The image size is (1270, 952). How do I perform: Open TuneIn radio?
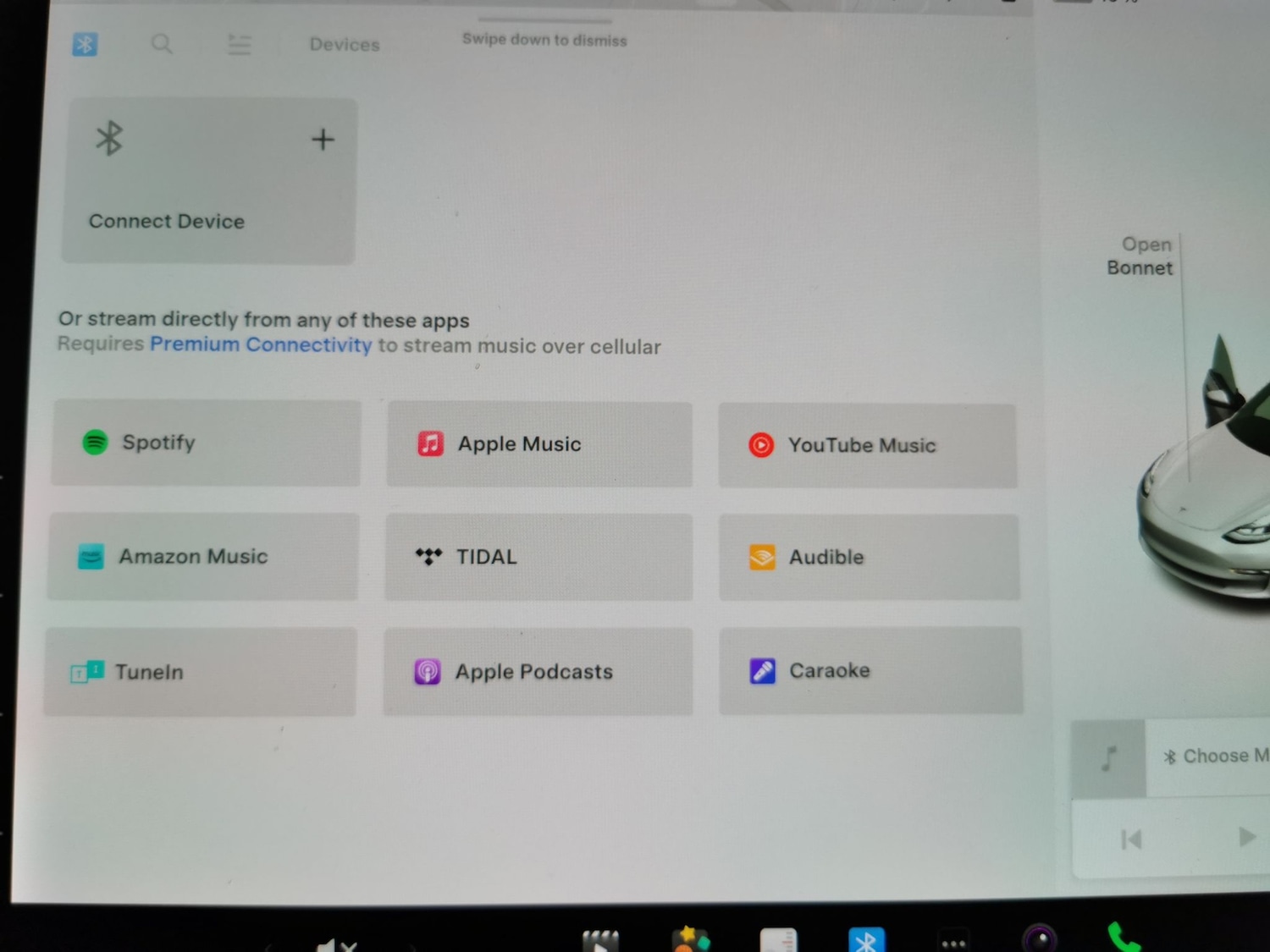coord(201,672)
